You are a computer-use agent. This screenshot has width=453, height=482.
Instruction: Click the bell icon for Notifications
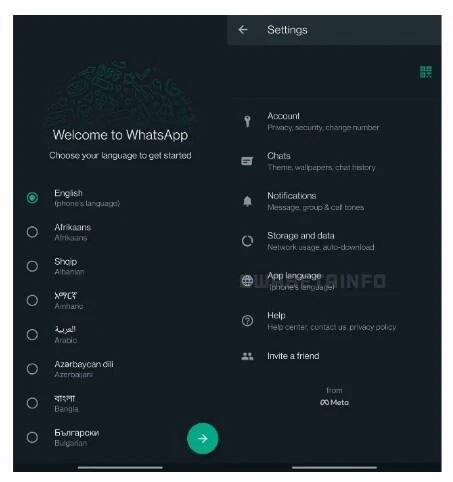point(247,201)
